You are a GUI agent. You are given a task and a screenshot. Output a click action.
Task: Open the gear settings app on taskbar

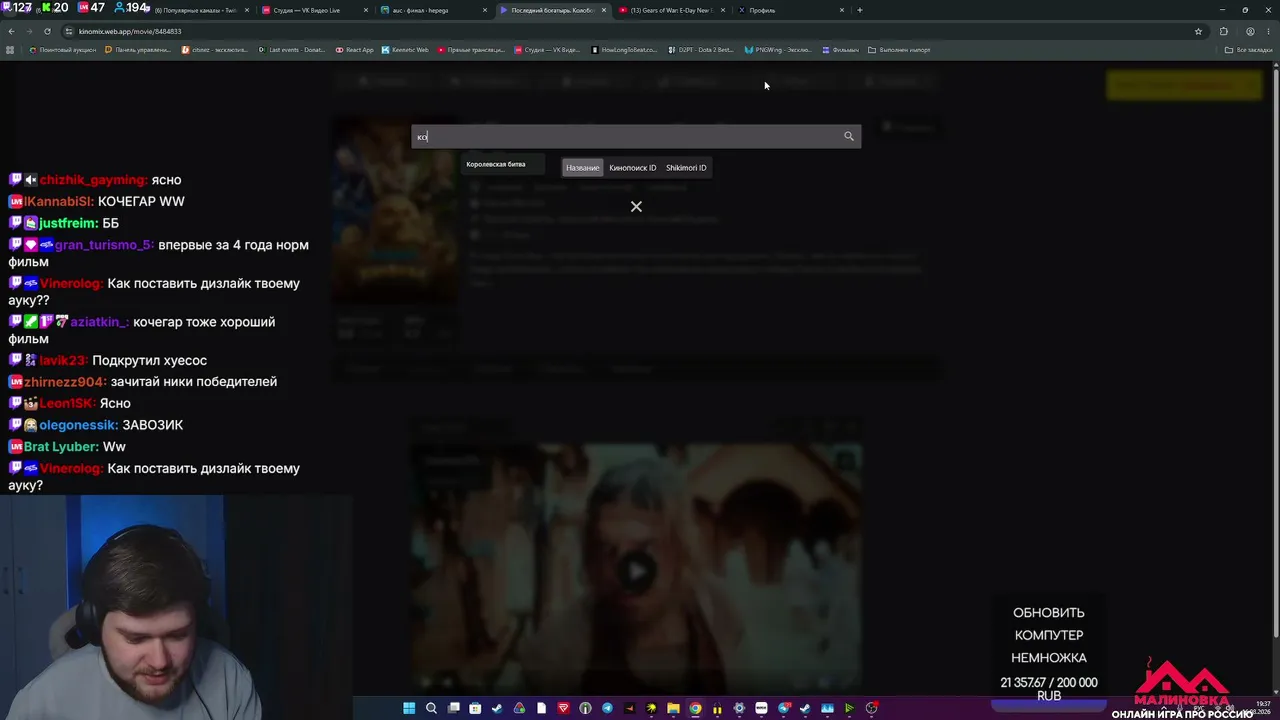coord(739,709)
